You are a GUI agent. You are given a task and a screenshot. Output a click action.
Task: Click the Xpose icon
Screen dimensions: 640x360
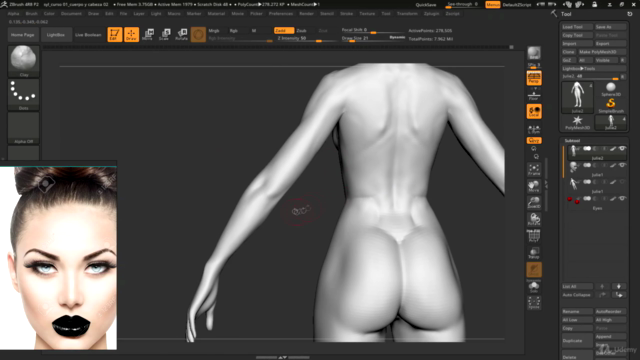click(534, 303)
